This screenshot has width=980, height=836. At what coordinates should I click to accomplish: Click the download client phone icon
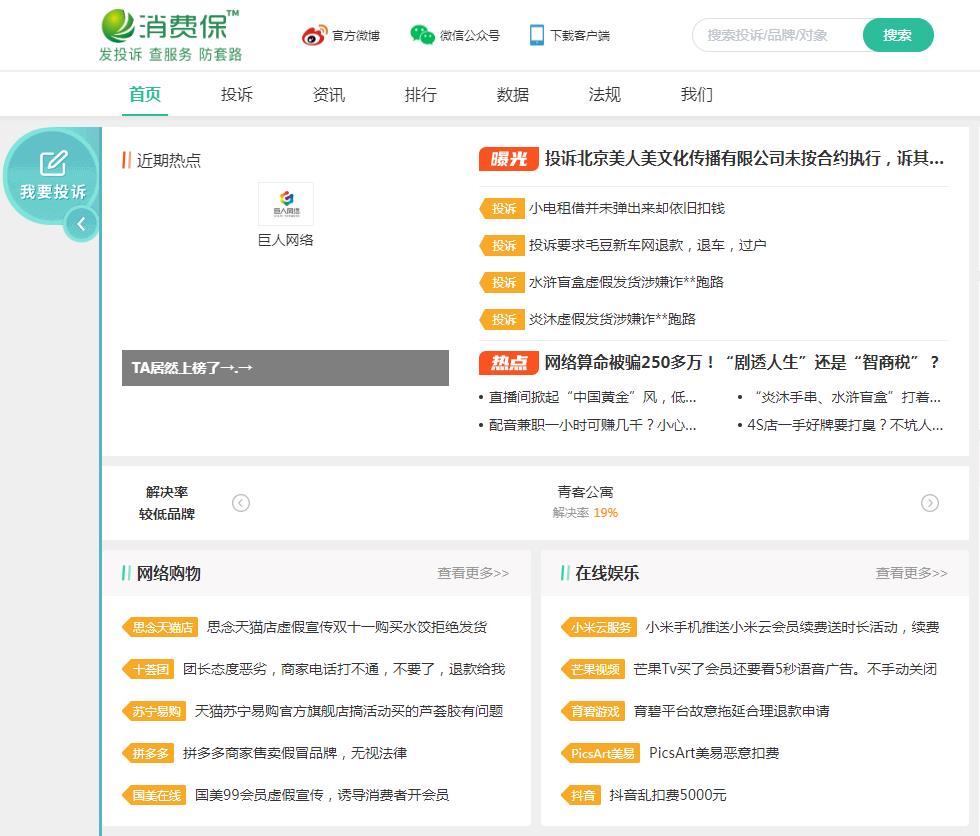click(534, 33)
